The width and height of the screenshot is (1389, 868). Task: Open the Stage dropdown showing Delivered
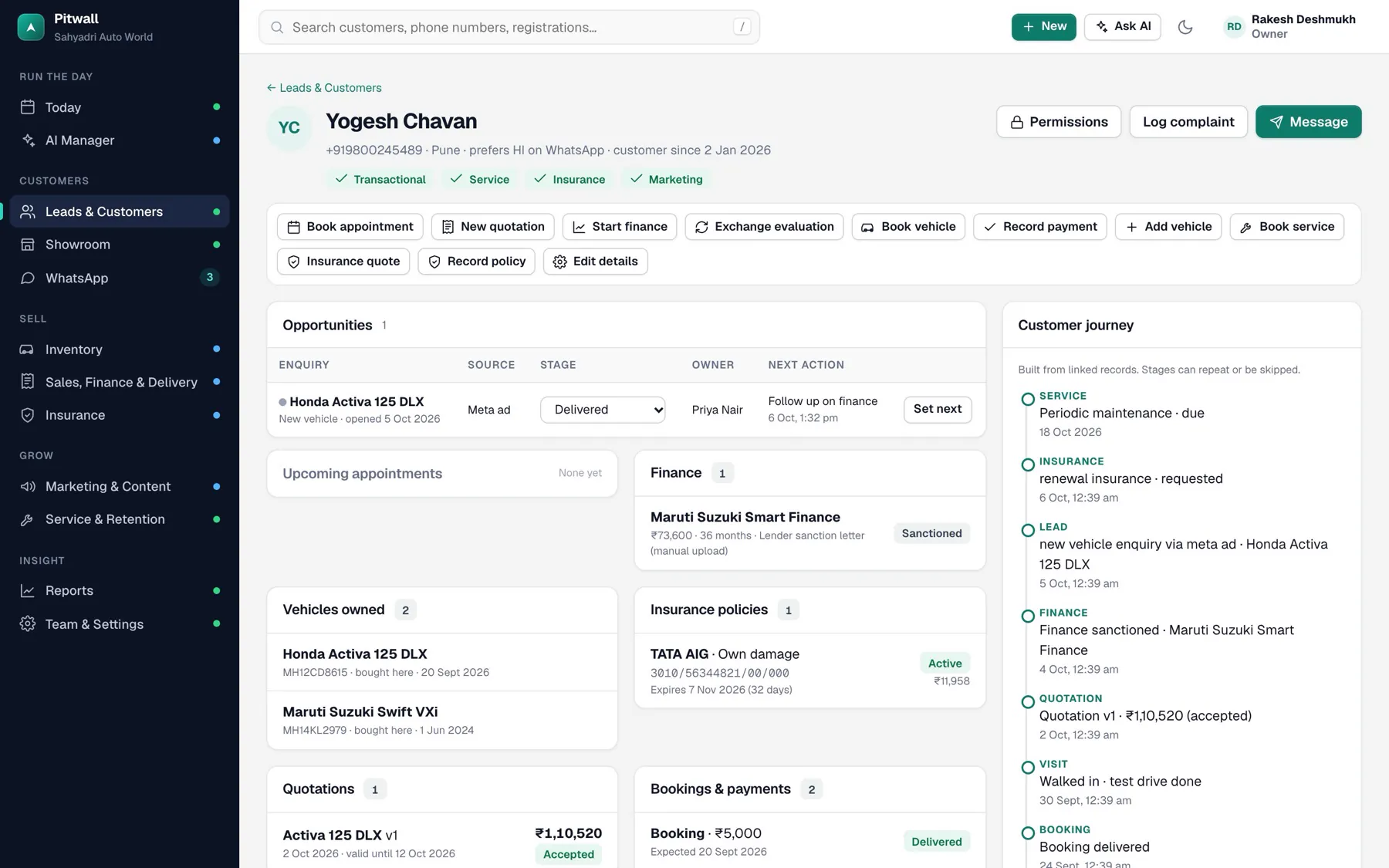click(603, 410)
